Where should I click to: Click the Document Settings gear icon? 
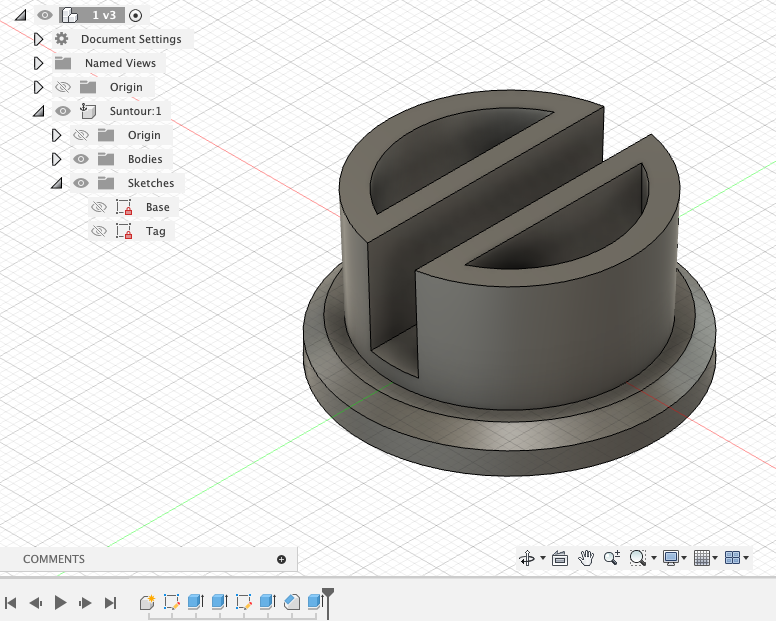[61, 39]
